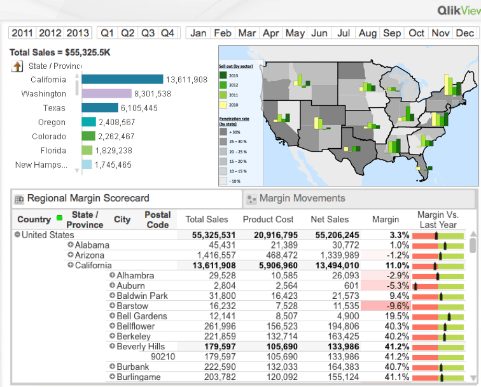Expand the Berkeley city row

(x=112, y=336)
